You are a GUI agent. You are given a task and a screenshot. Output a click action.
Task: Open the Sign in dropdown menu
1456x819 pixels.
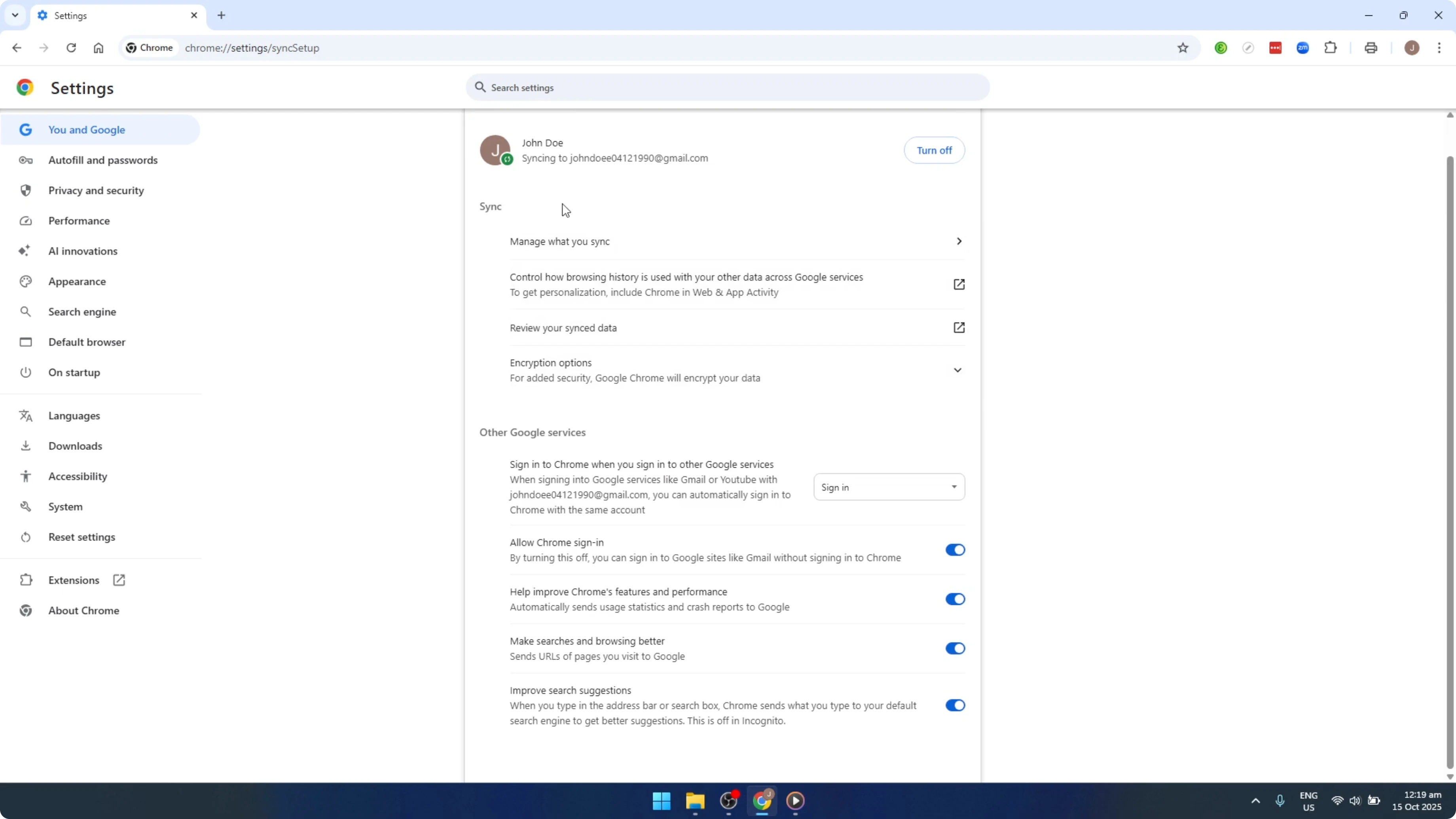(889, 487)
